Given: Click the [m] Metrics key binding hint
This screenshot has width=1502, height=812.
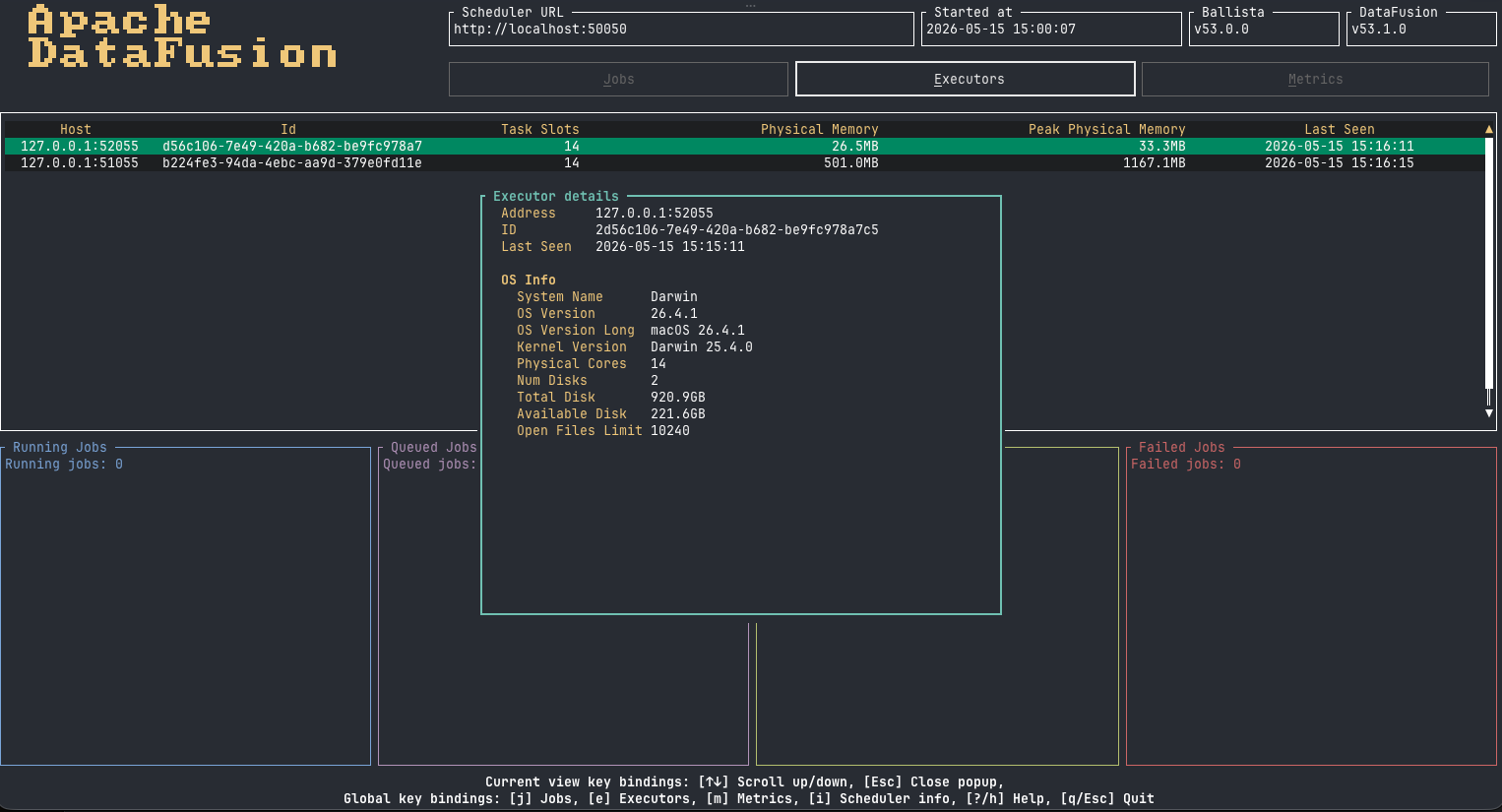Looking at the screenshot, I should point(749,799).
